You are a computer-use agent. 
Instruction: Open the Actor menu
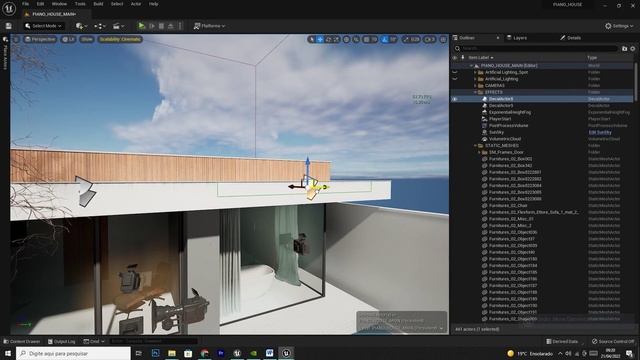click(x=136, y=4)
